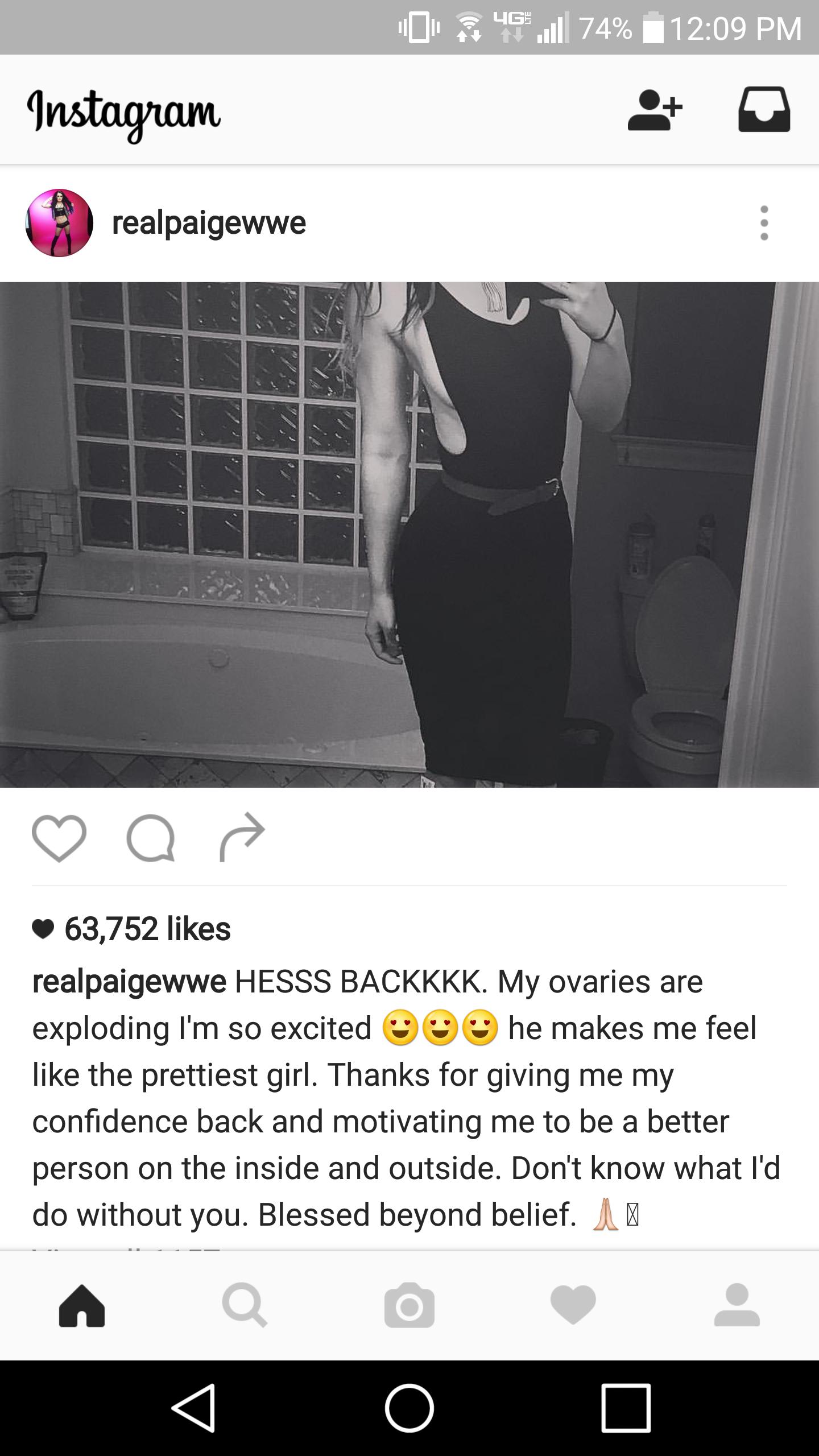Go to the Home tab
Screen dimensions: 819x1456
(82, 1305)
